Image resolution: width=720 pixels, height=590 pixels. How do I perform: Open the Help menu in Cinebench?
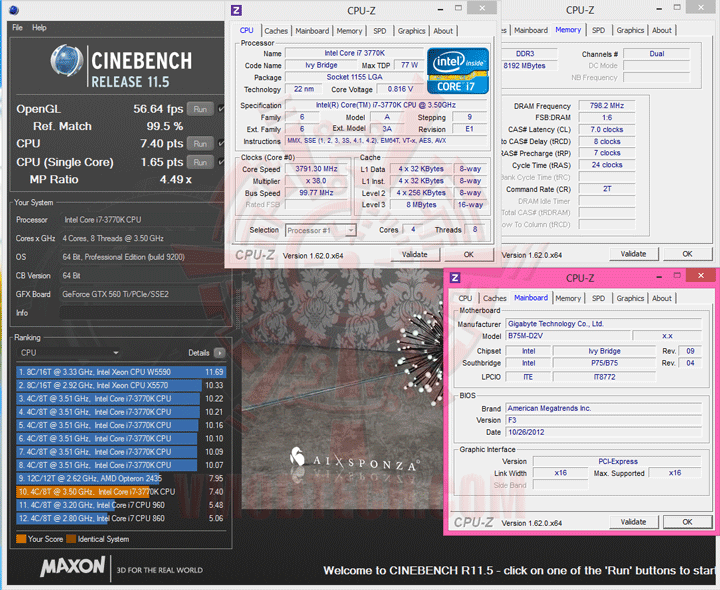(x=39, y=28)
